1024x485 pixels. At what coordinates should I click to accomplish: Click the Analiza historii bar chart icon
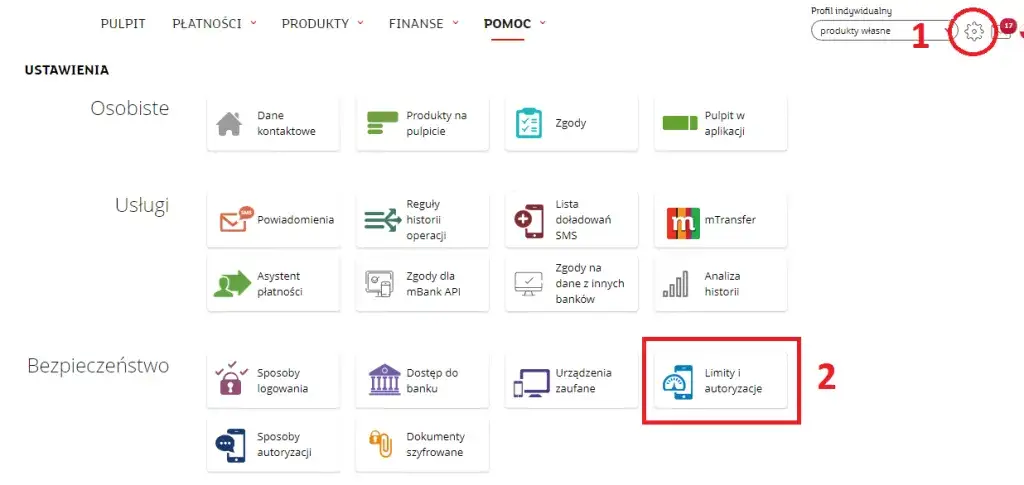[677, 285]
